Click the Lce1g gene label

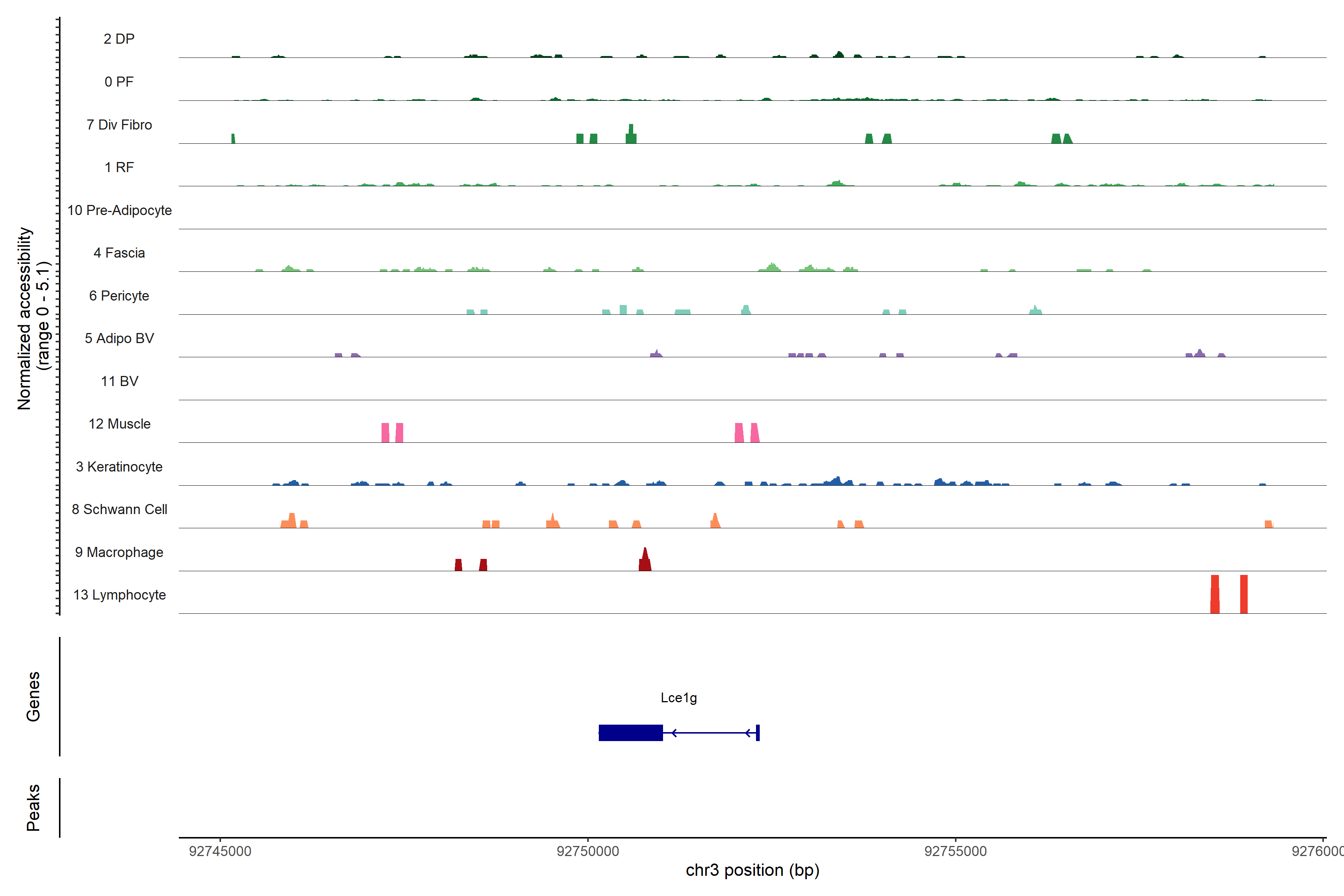tap(678, 698)
